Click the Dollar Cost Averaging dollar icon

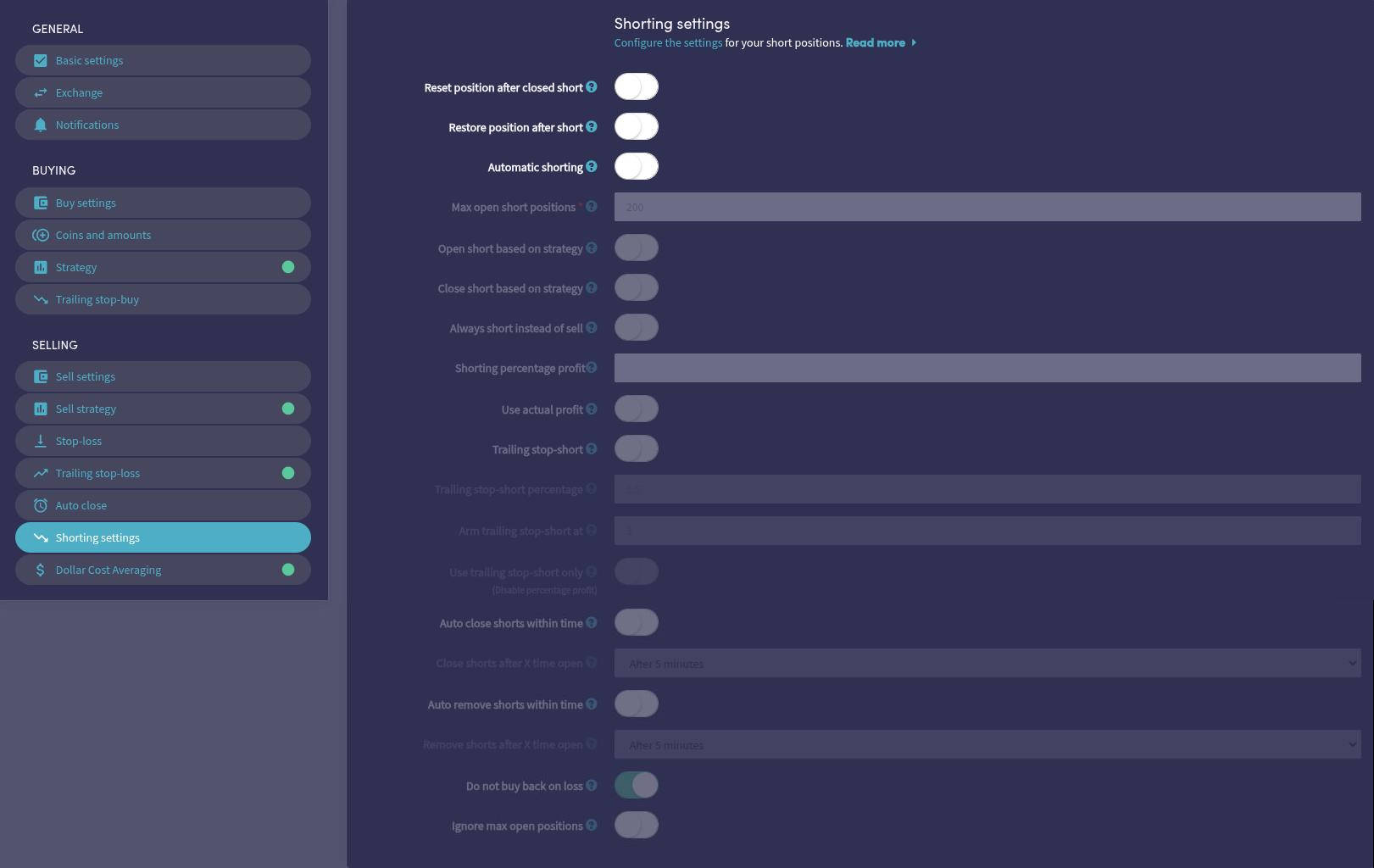point(40,570)
